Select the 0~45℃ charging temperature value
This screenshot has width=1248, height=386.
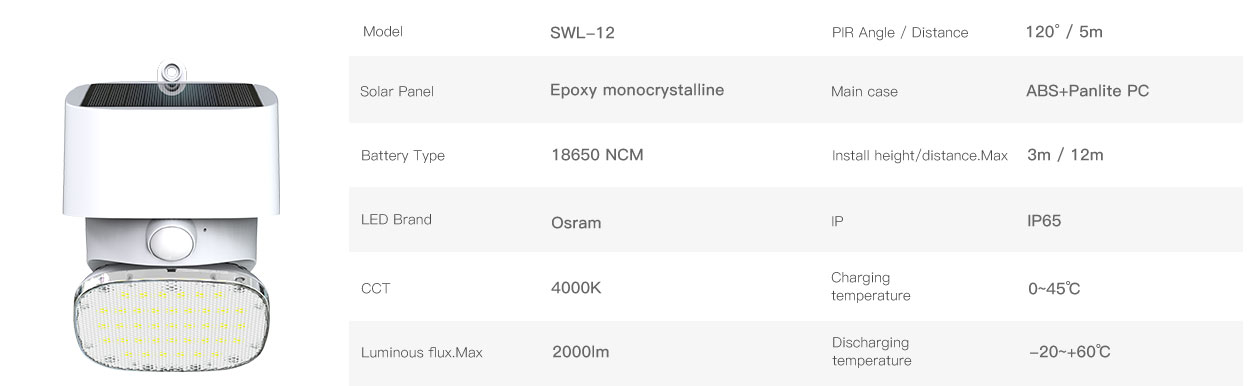(x=1054, y=289)
